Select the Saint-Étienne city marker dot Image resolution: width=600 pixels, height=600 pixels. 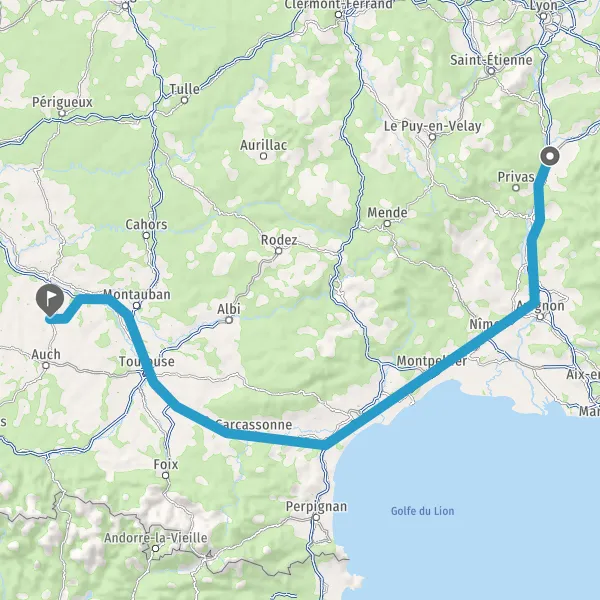pyautogui.click(x=491, y=71)
